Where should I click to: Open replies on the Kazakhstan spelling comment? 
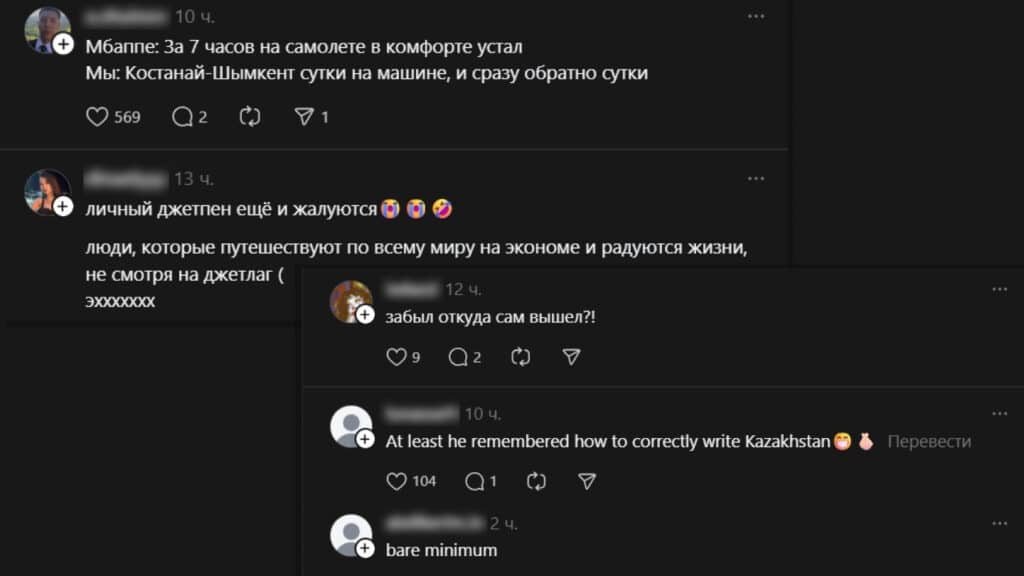474,481
